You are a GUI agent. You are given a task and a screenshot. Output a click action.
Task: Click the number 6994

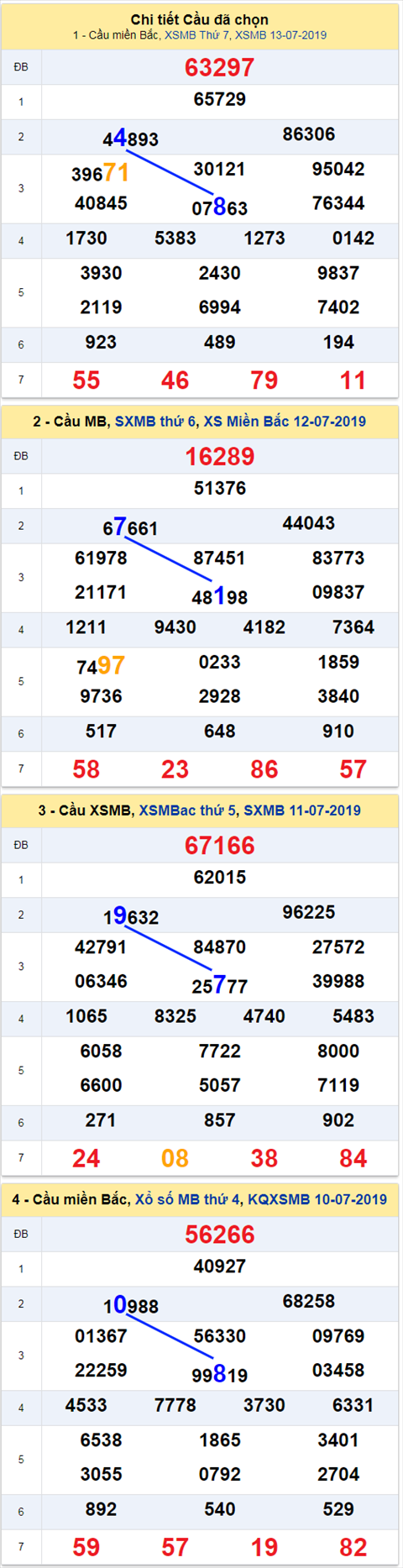(x=220, y=307)
